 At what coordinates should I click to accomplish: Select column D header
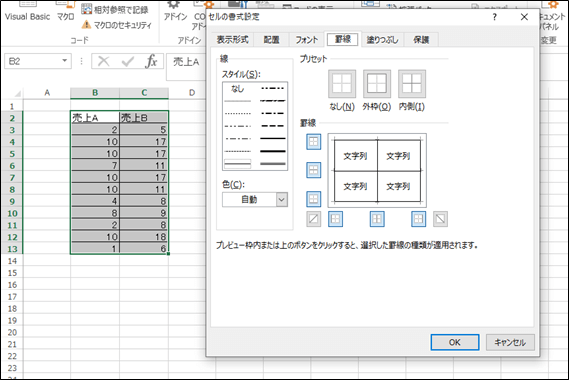pos(192,93)
